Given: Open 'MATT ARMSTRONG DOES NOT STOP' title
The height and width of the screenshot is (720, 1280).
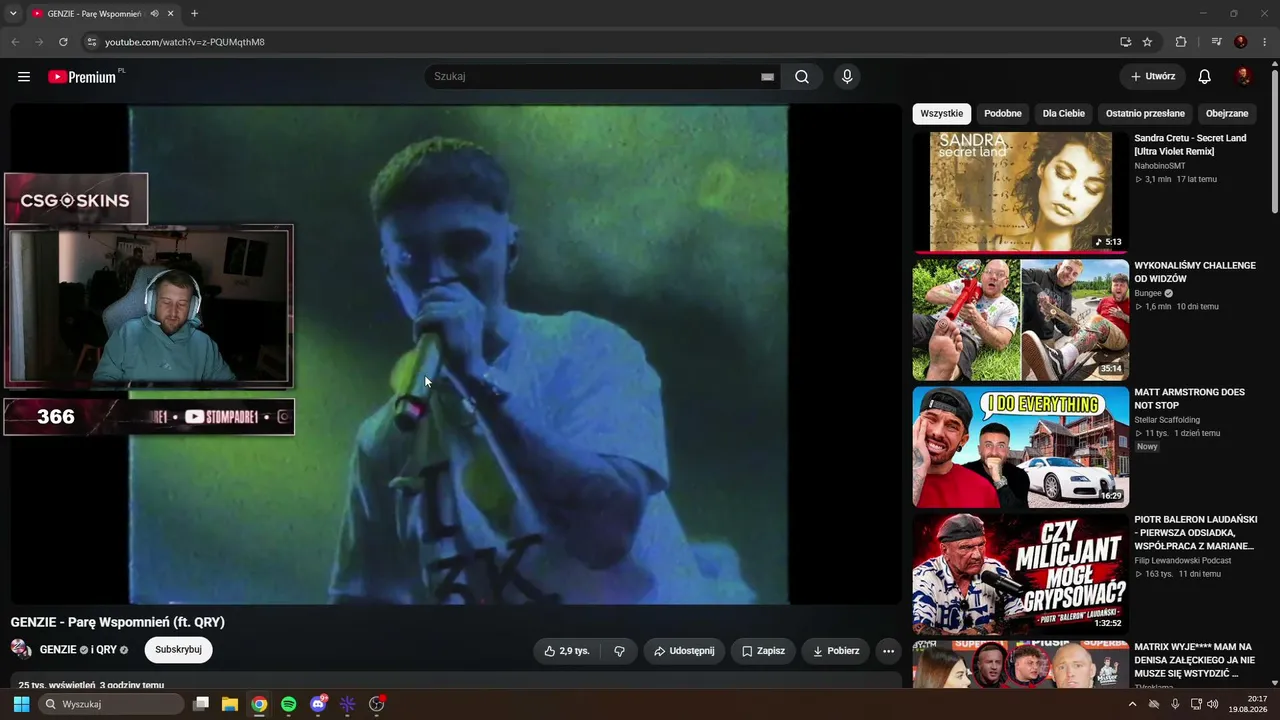Looking at the screenshot, I should coord(1191,399).
